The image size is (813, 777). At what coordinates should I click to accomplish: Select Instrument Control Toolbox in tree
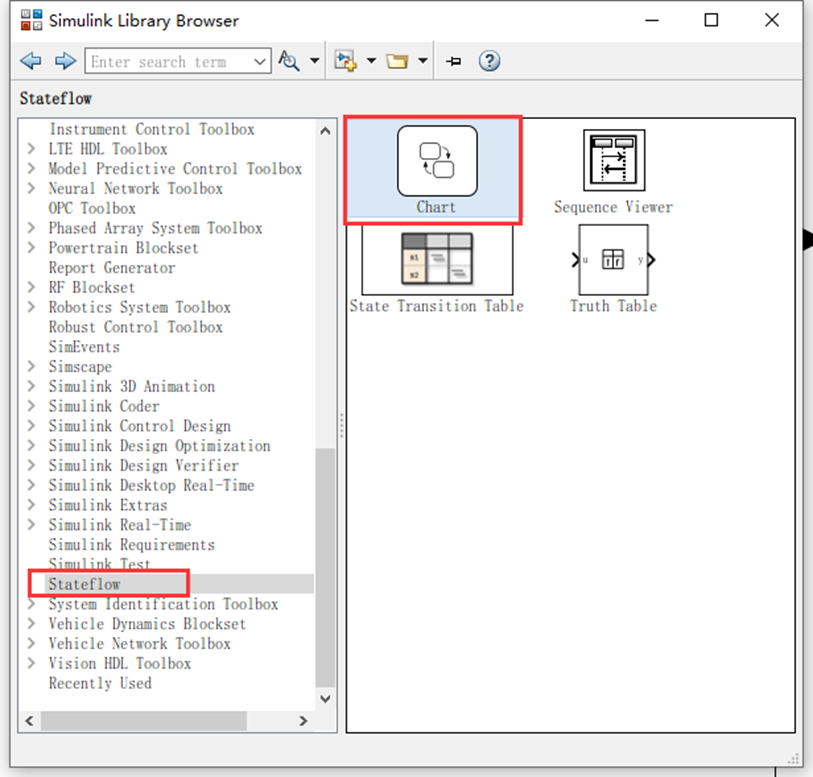point(151,129)
